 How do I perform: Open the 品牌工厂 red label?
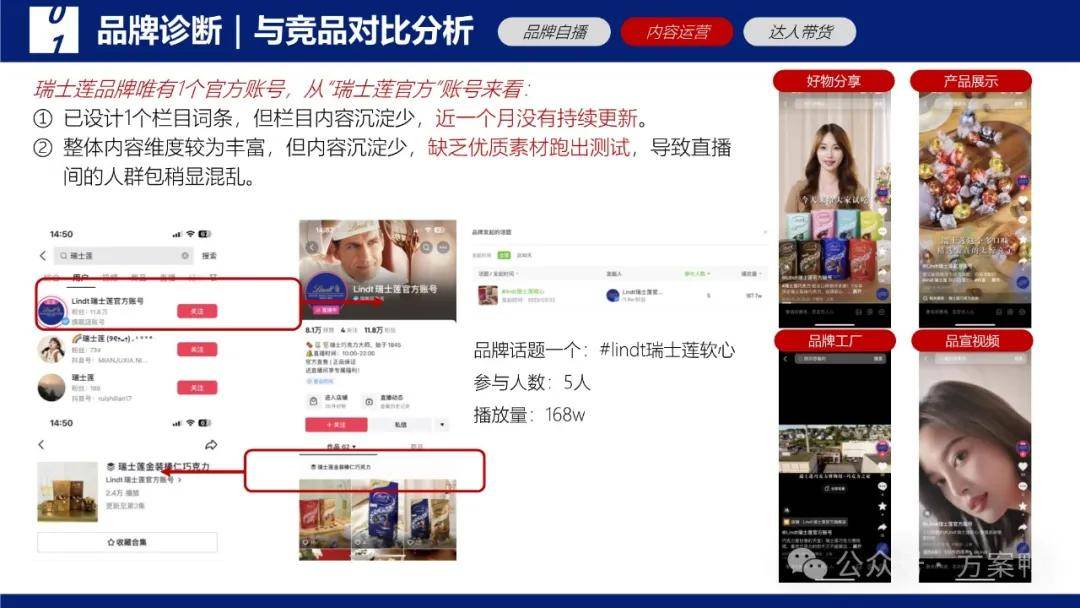point(835,341)
